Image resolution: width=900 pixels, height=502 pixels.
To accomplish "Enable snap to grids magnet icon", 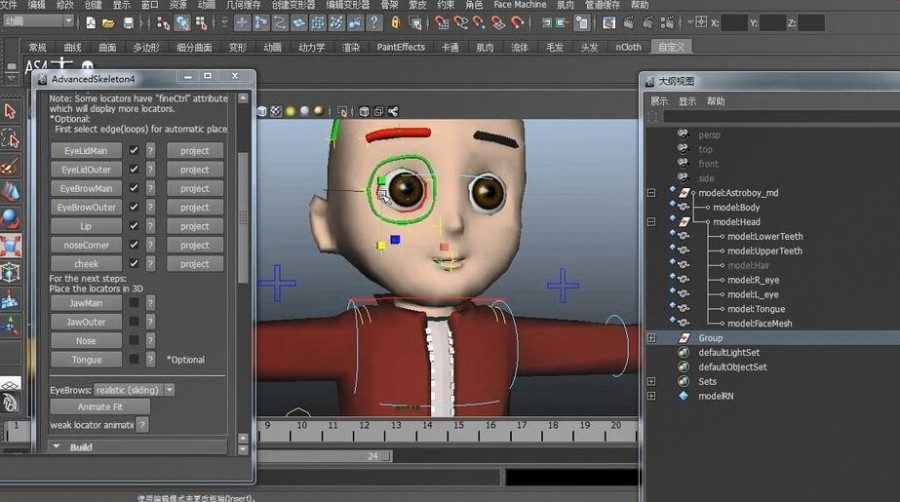I will [x=441, y=23].
